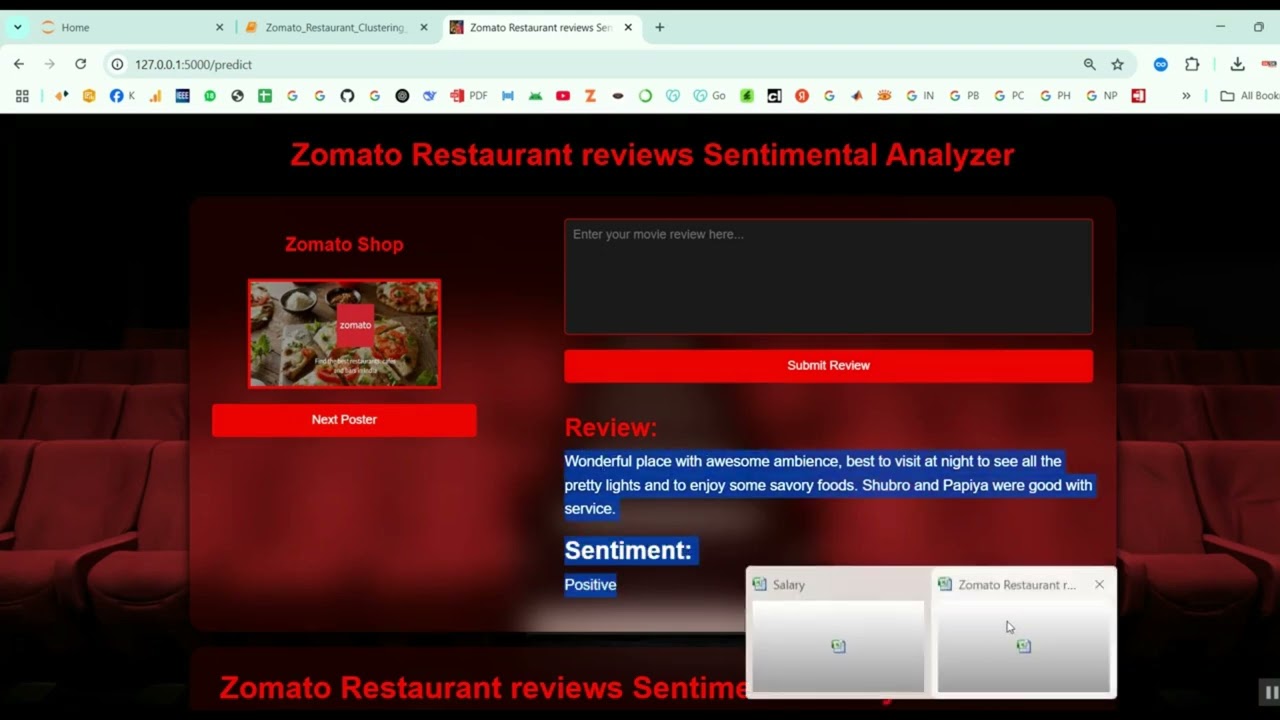Click the Sentiment: label
1280x720 pixels.
click(628, 550)
